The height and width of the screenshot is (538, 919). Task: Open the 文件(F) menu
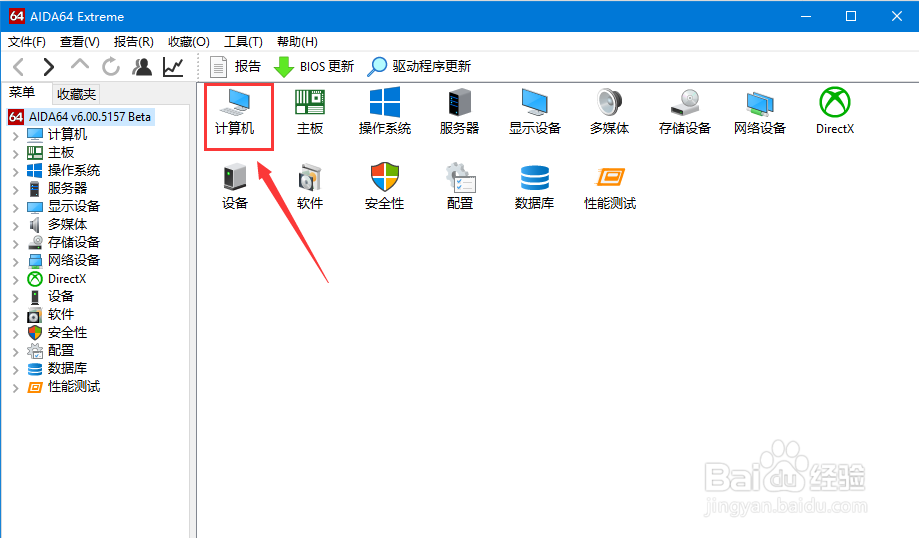(x=26, y=42)
